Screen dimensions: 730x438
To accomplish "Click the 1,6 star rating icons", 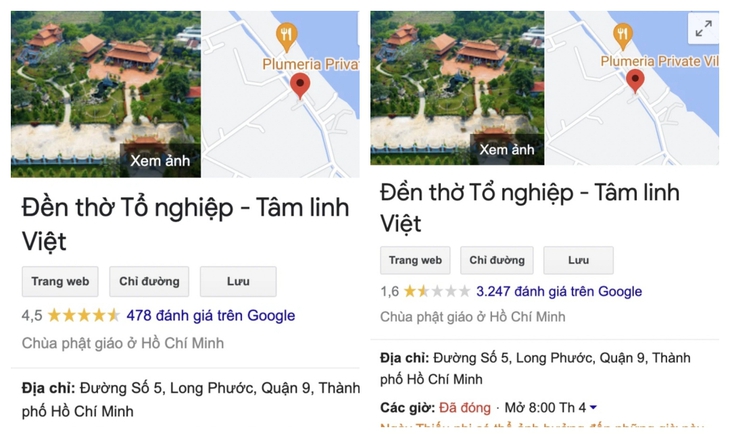I will pos(437,291).
